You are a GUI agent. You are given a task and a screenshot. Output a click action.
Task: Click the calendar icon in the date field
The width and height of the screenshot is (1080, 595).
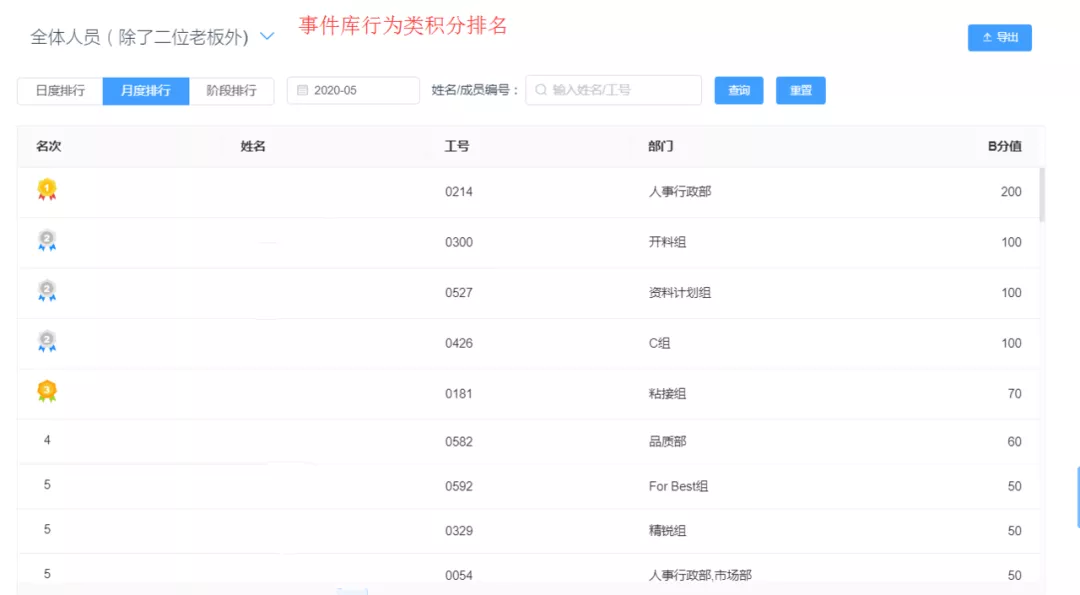(x=303, y=90)
